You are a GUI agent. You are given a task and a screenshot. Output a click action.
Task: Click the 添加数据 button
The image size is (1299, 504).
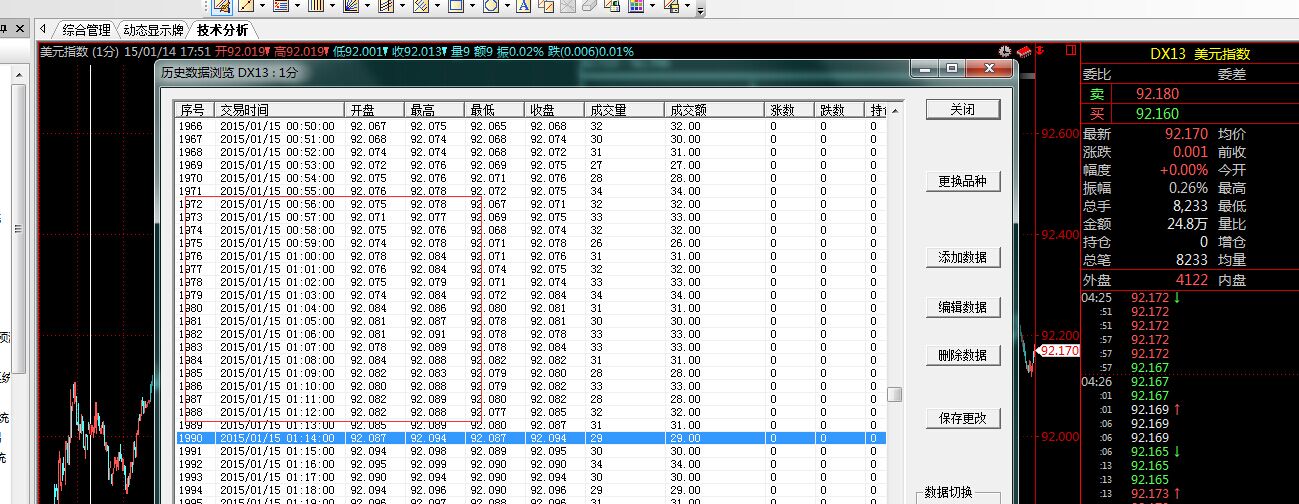(x=962, y=258)
